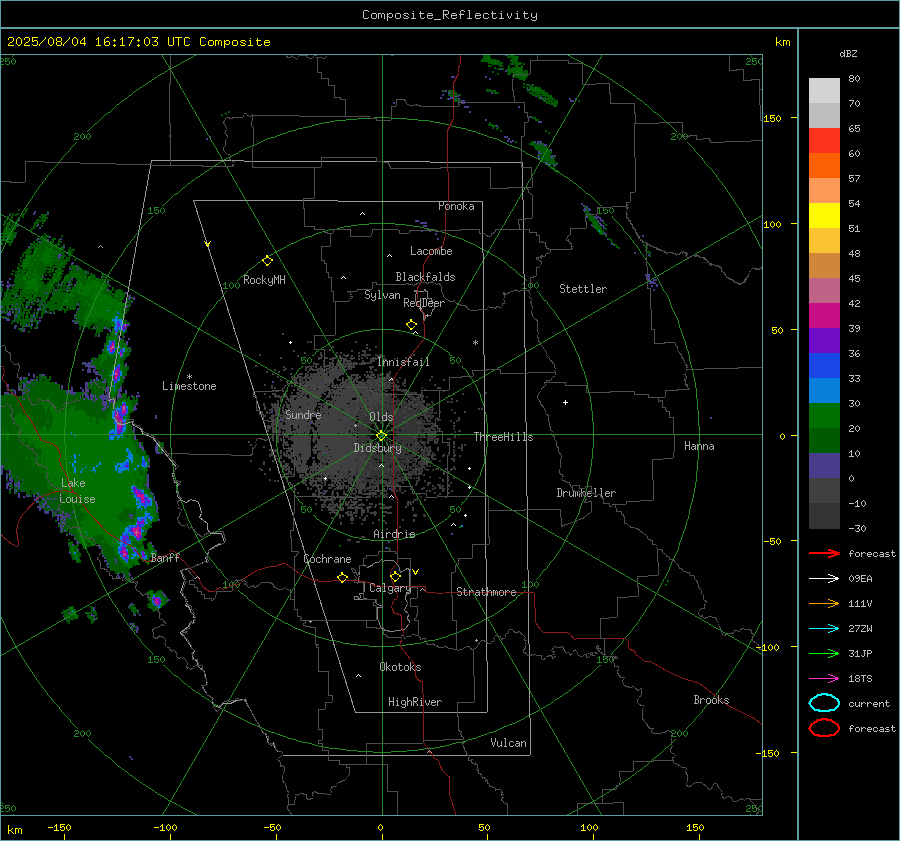Click the RockyMH label
The width and height of the screenshot is (900, 841).
(x=264, y=280)
